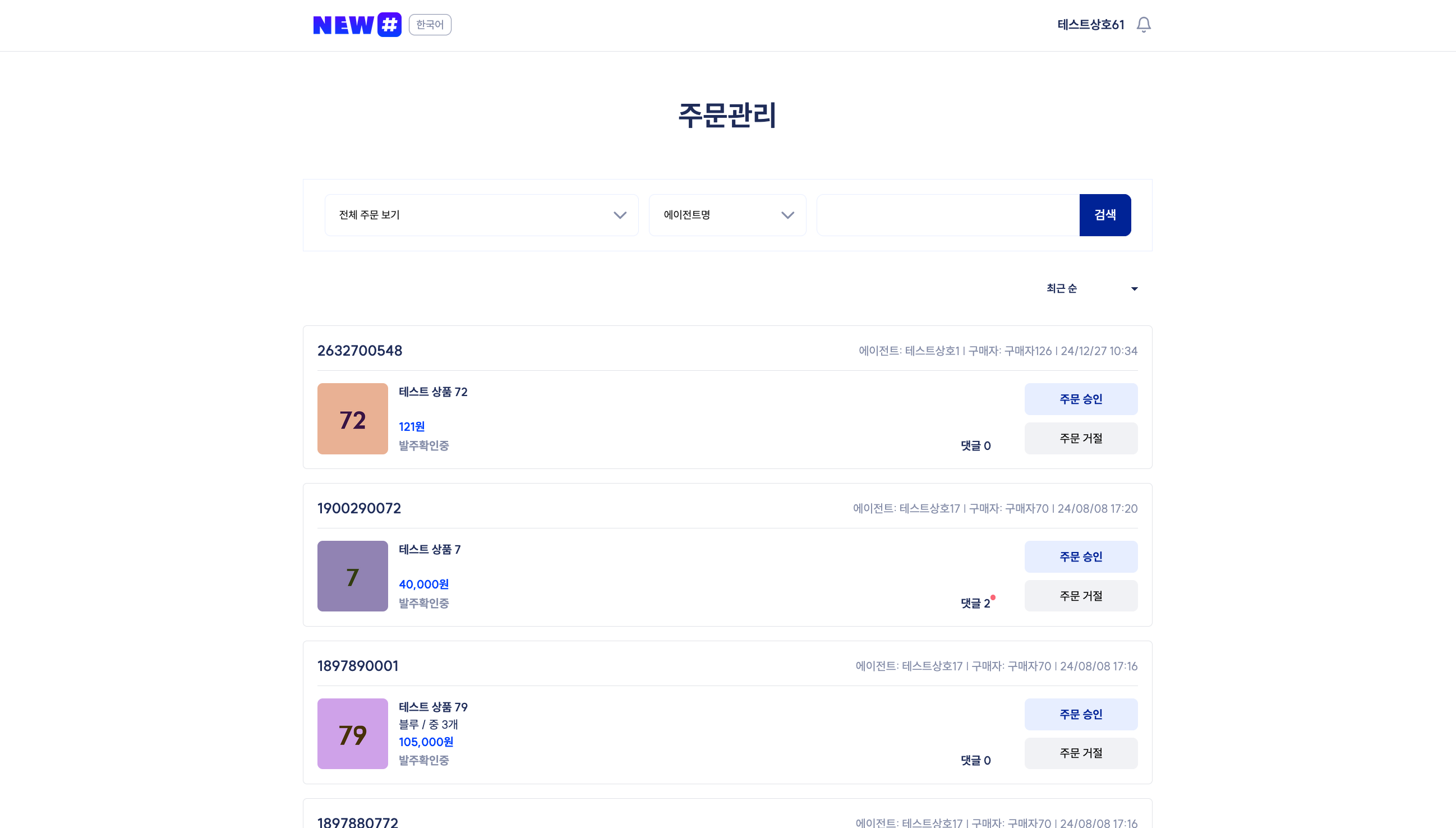Open the 테스트상호61 account menu
The image size is (1456, 828).
(x=1090, y=25)
